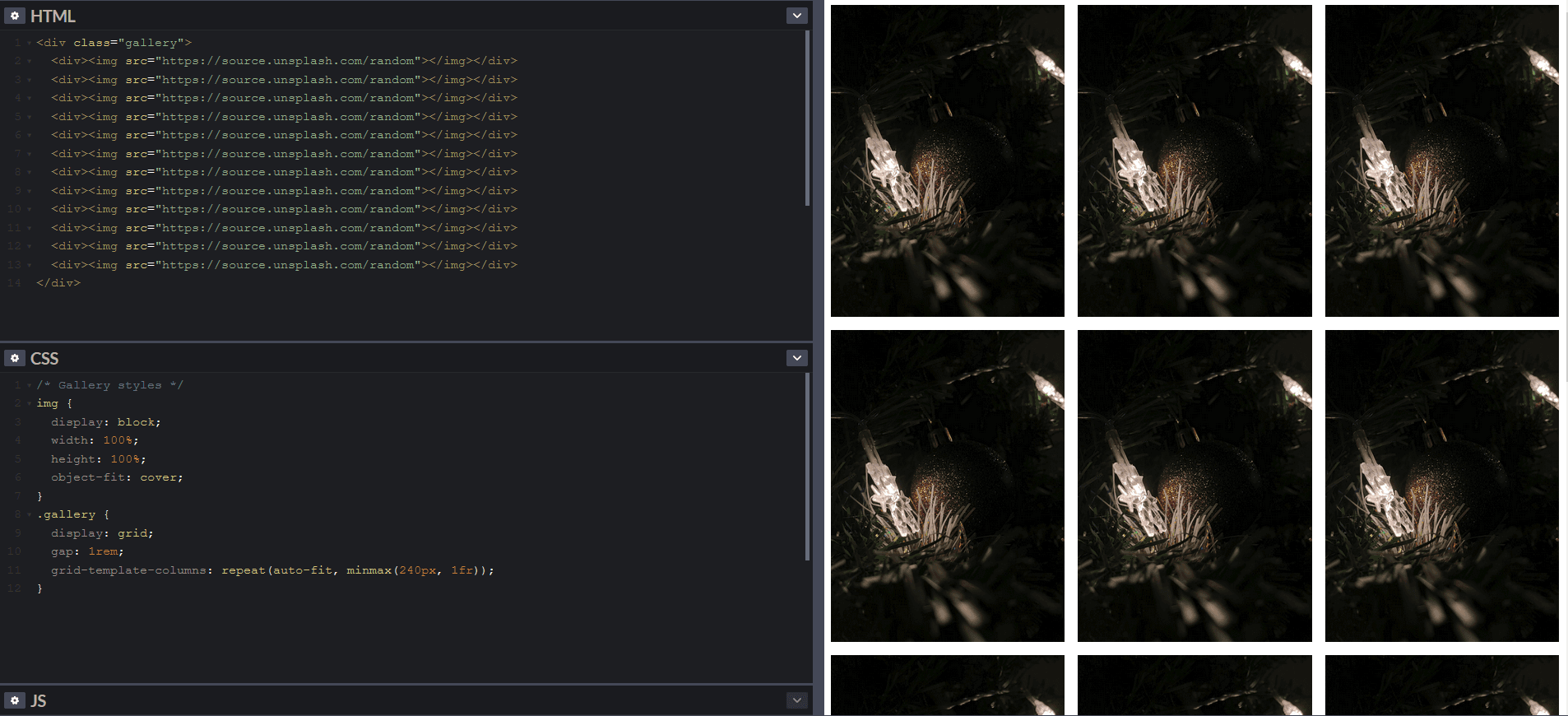The width and height of the screenshot is (1568, 716).
Task: Select the top-left gallery image in the preview
Action: pos(947,160)
